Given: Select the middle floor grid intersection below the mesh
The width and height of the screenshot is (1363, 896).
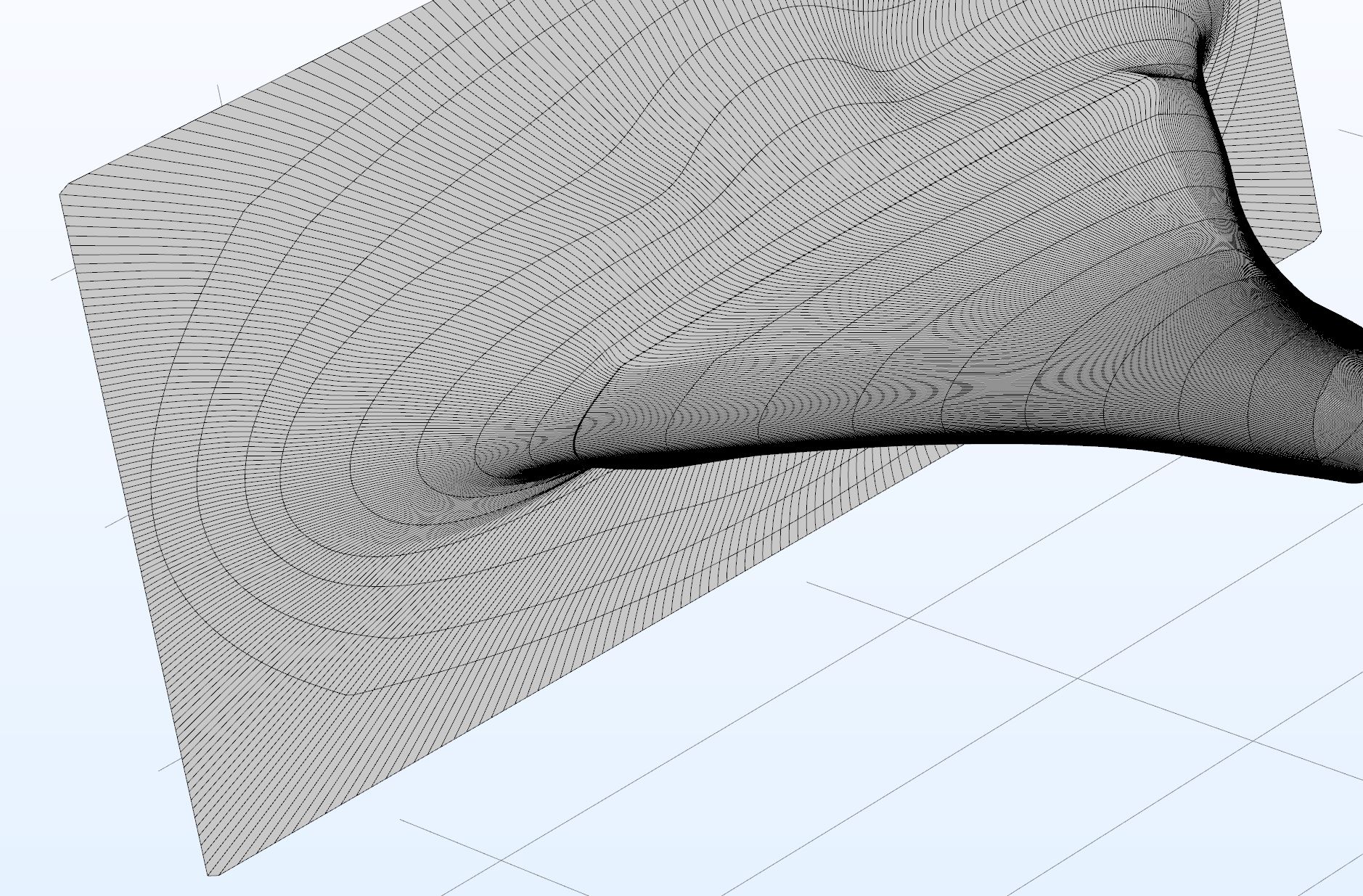Looking at the screenshot, I should [1079, 678].
